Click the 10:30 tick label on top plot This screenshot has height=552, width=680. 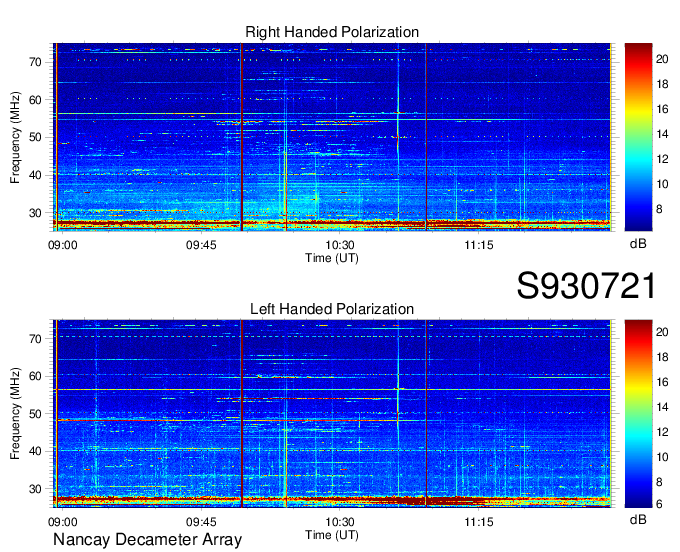coord(340,245)
